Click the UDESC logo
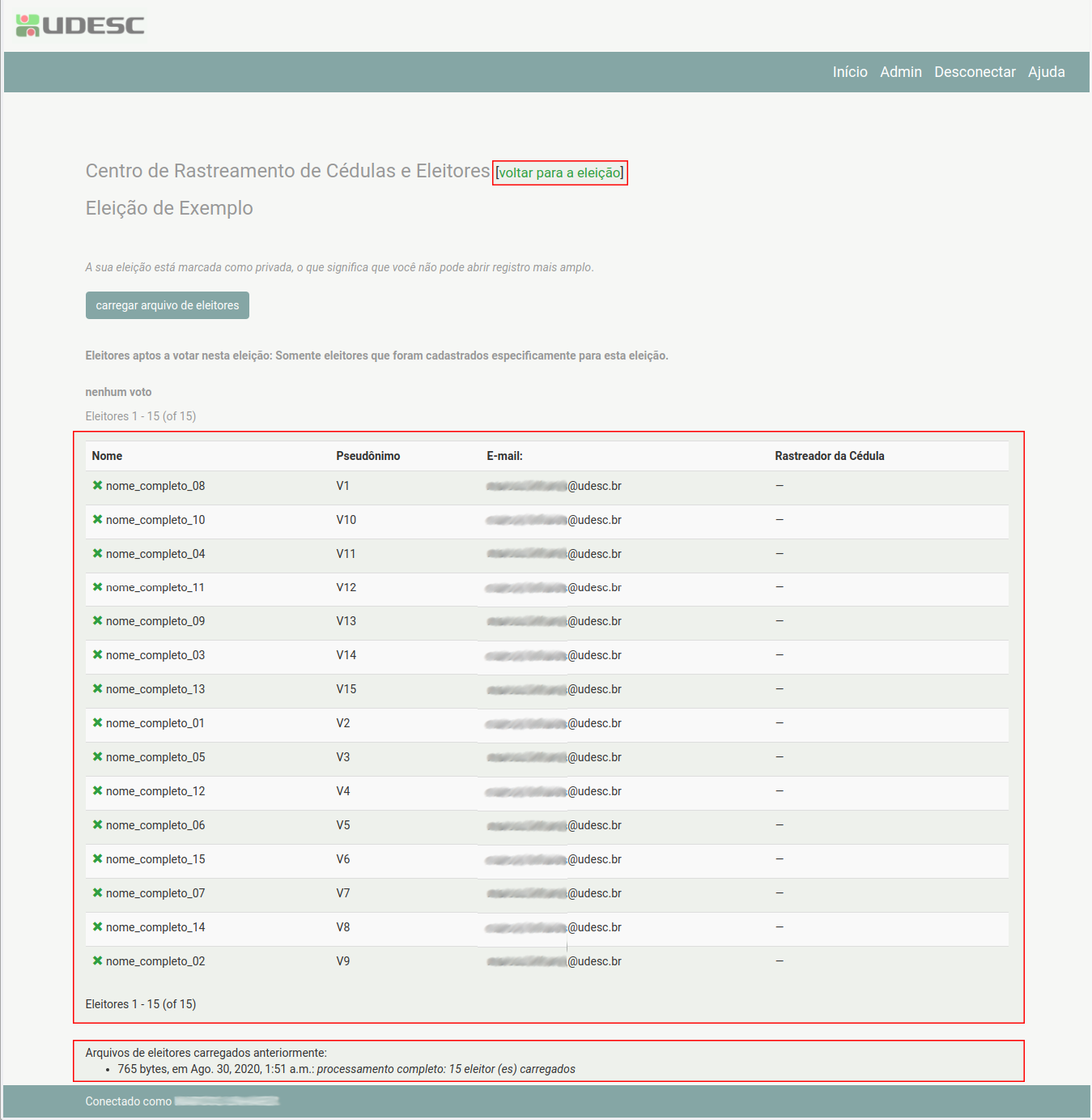The height and width of the screenshot is (1120, 1092). pos(80,25)
